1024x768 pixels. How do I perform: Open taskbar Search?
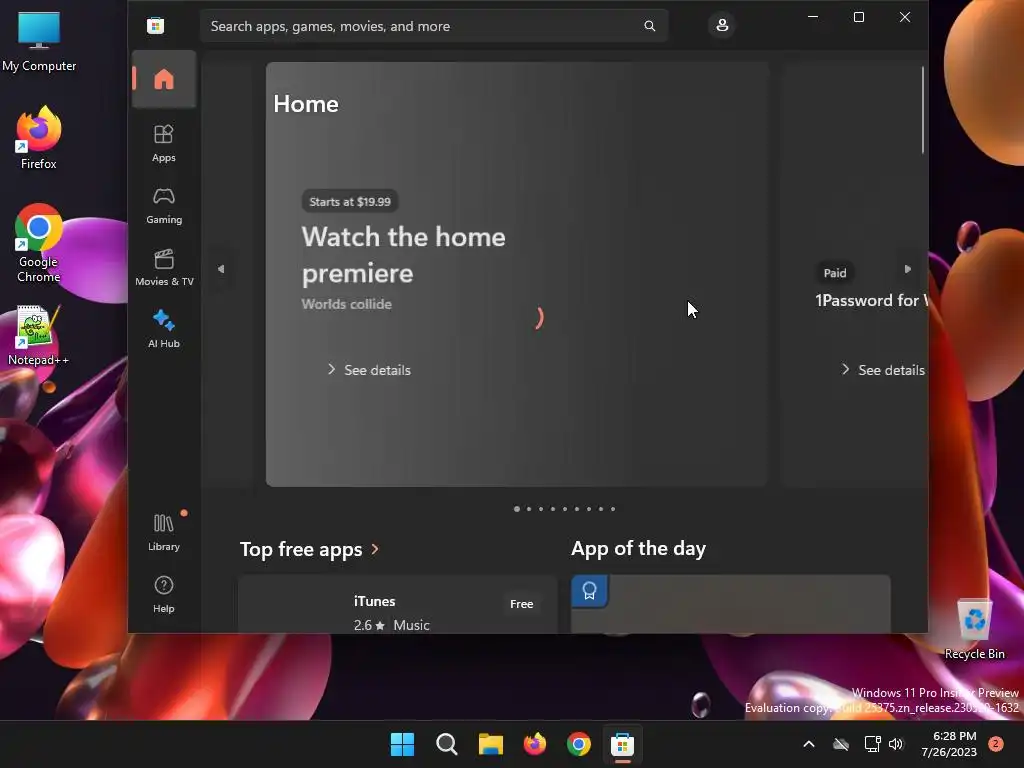[447, 744]
